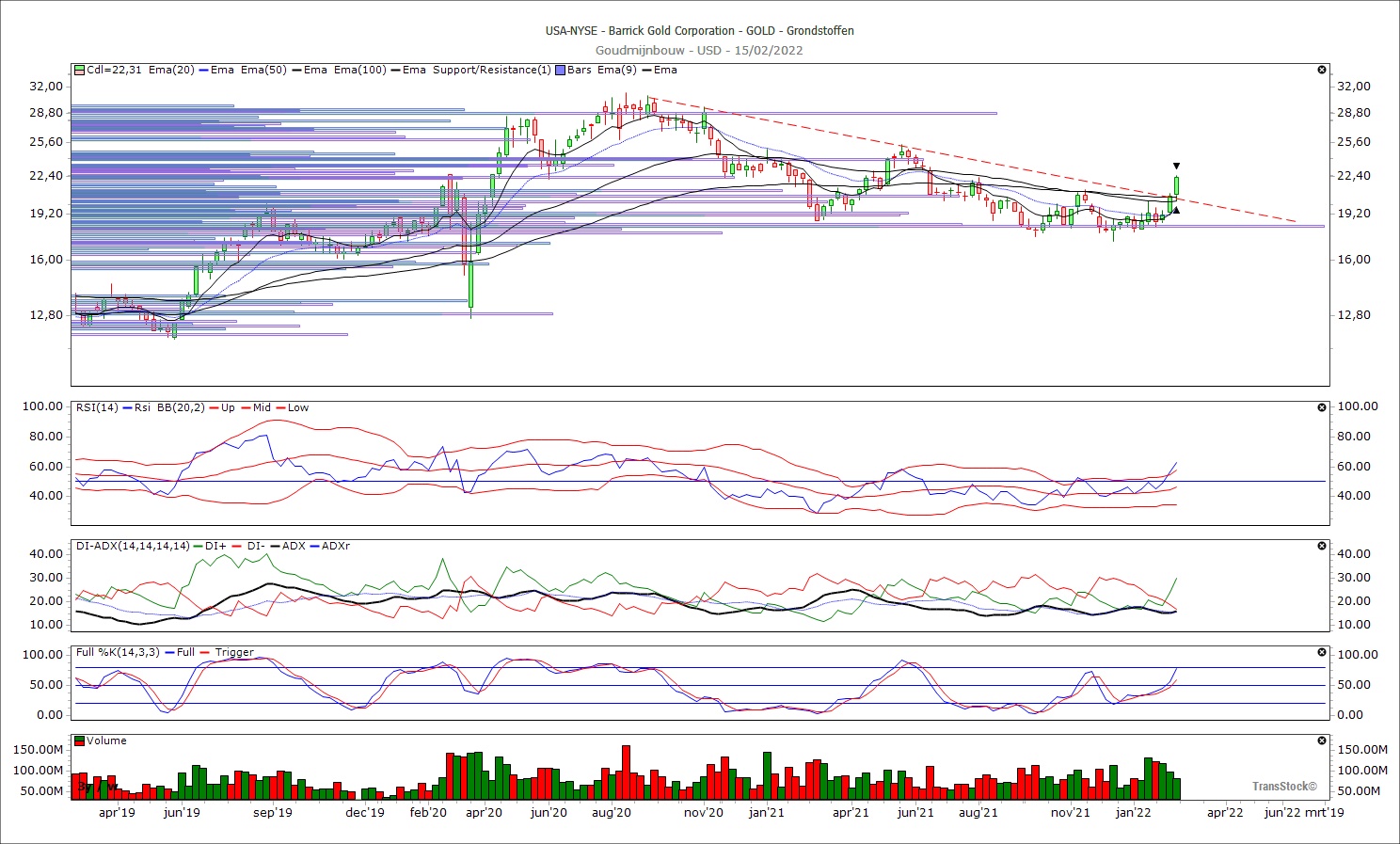
Task: Click the blue Full legend marker
Action: [168, 652]
